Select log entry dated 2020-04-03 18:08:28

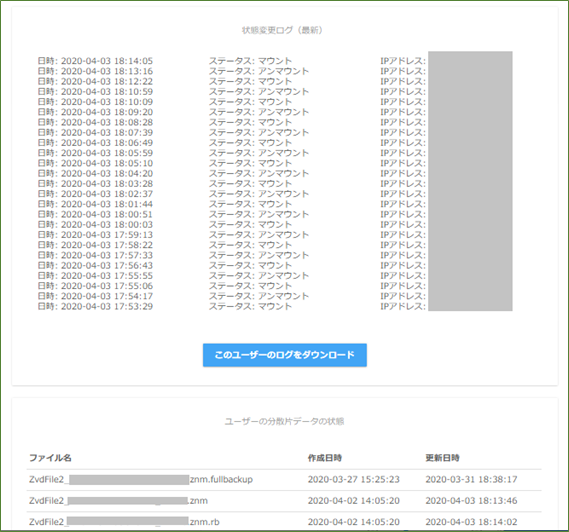pos(95,122)
